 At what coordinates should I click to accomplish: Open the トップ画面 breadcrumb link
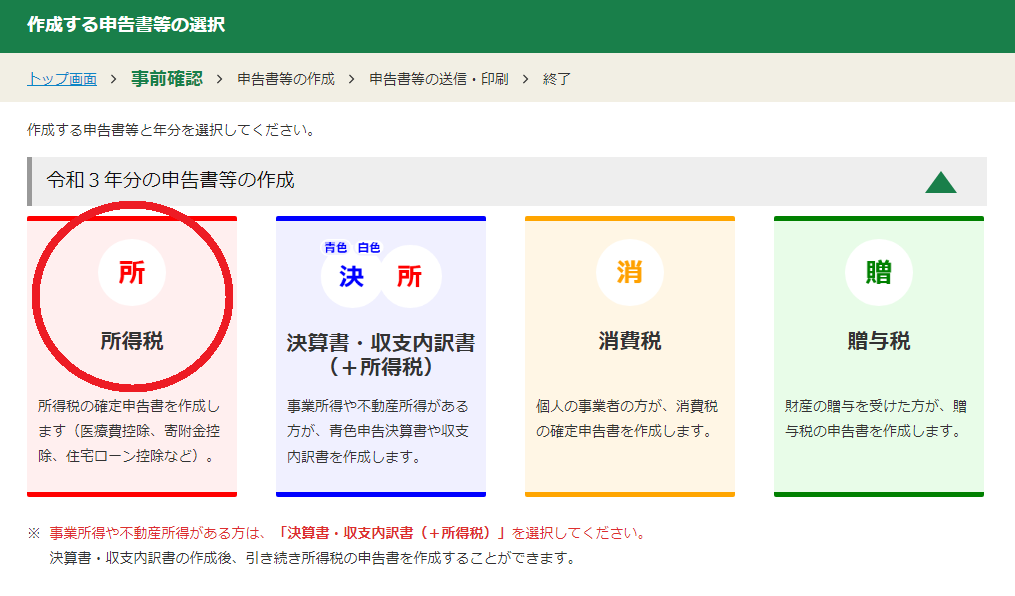[62, 79]
